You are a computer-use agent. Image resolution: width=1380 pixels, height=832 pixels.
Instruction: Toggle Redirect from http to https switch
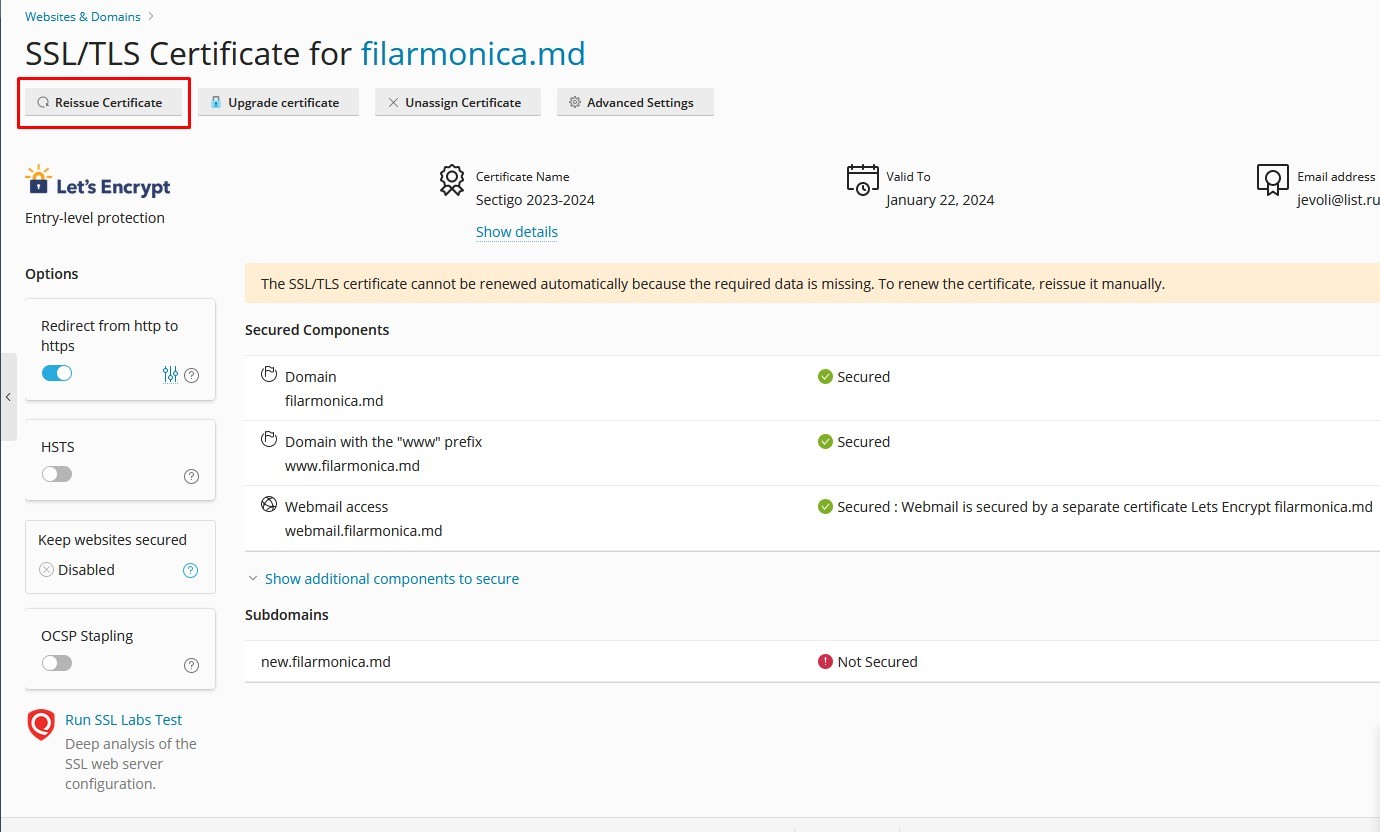tap(57, 373)
